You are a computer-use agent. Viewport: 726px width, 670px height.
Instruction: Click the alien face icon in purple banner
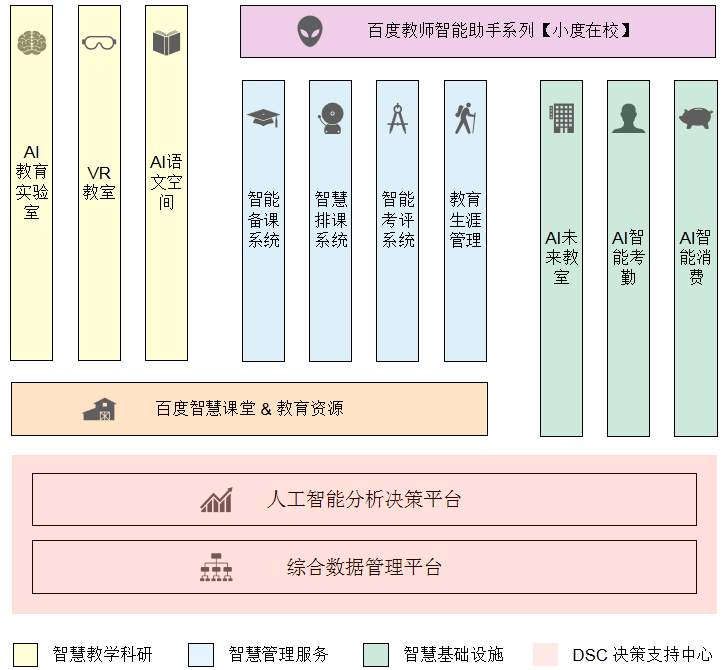point(310,31)
